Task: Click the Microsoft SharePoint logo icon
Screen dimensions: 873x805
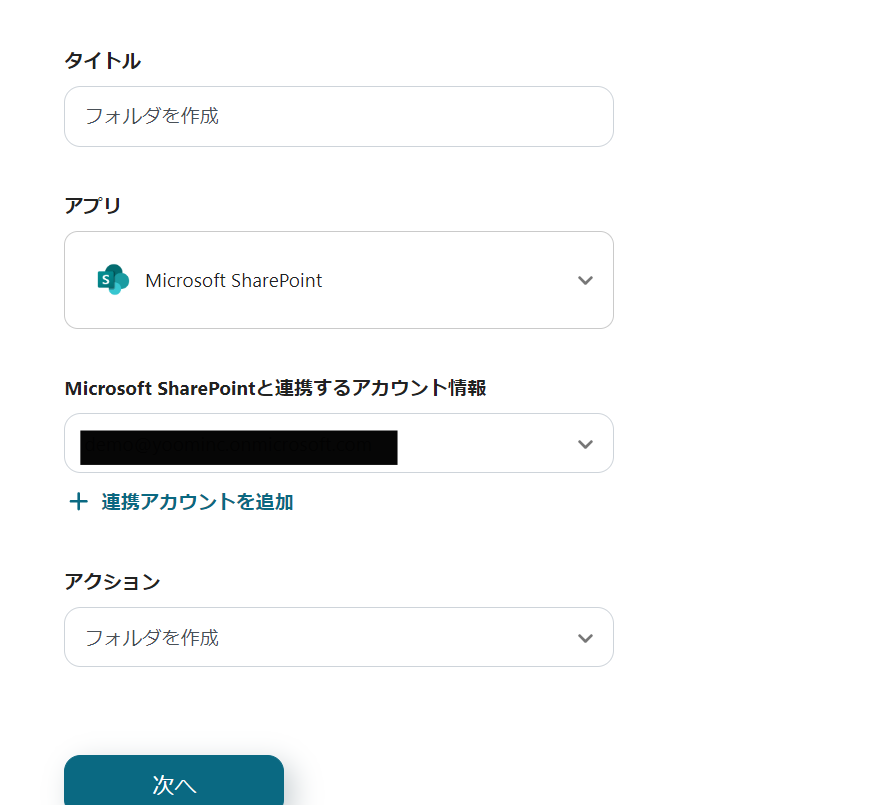Action: [x=113, y=280]
